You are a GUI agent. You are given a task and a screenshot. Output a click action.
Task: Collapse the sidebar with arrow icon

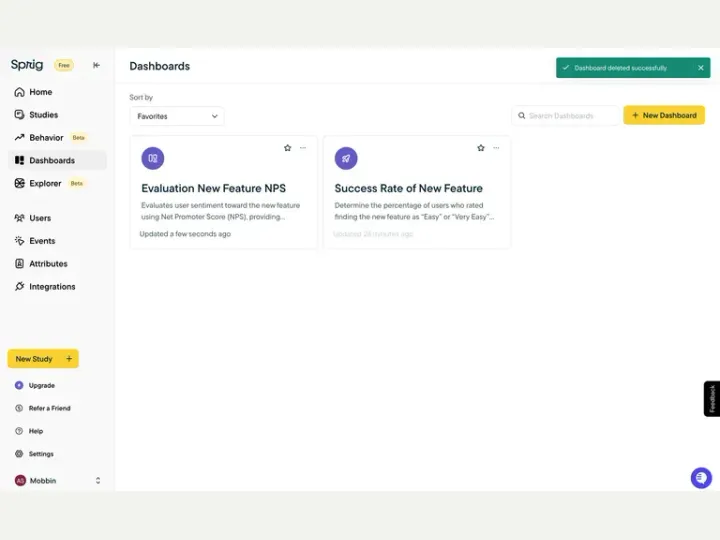point(96,65)
